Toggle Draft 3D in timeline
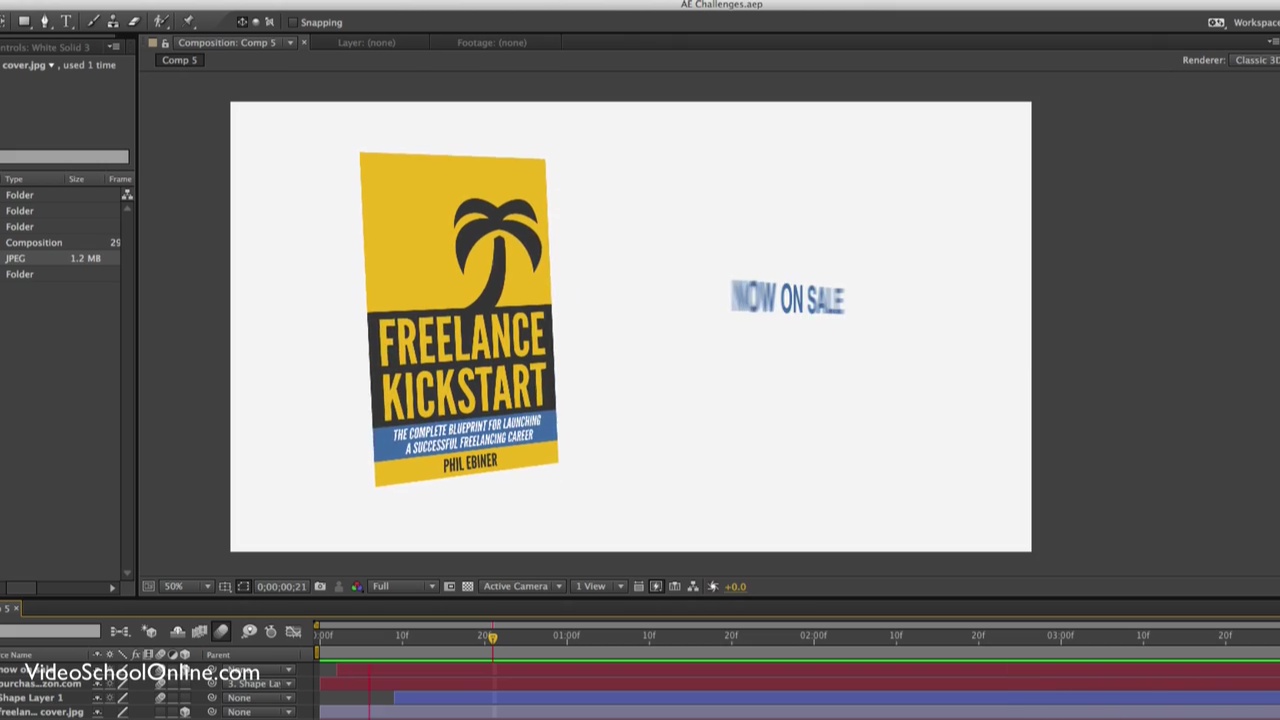This screenshot has width=1280, height=720. point(149,631)
